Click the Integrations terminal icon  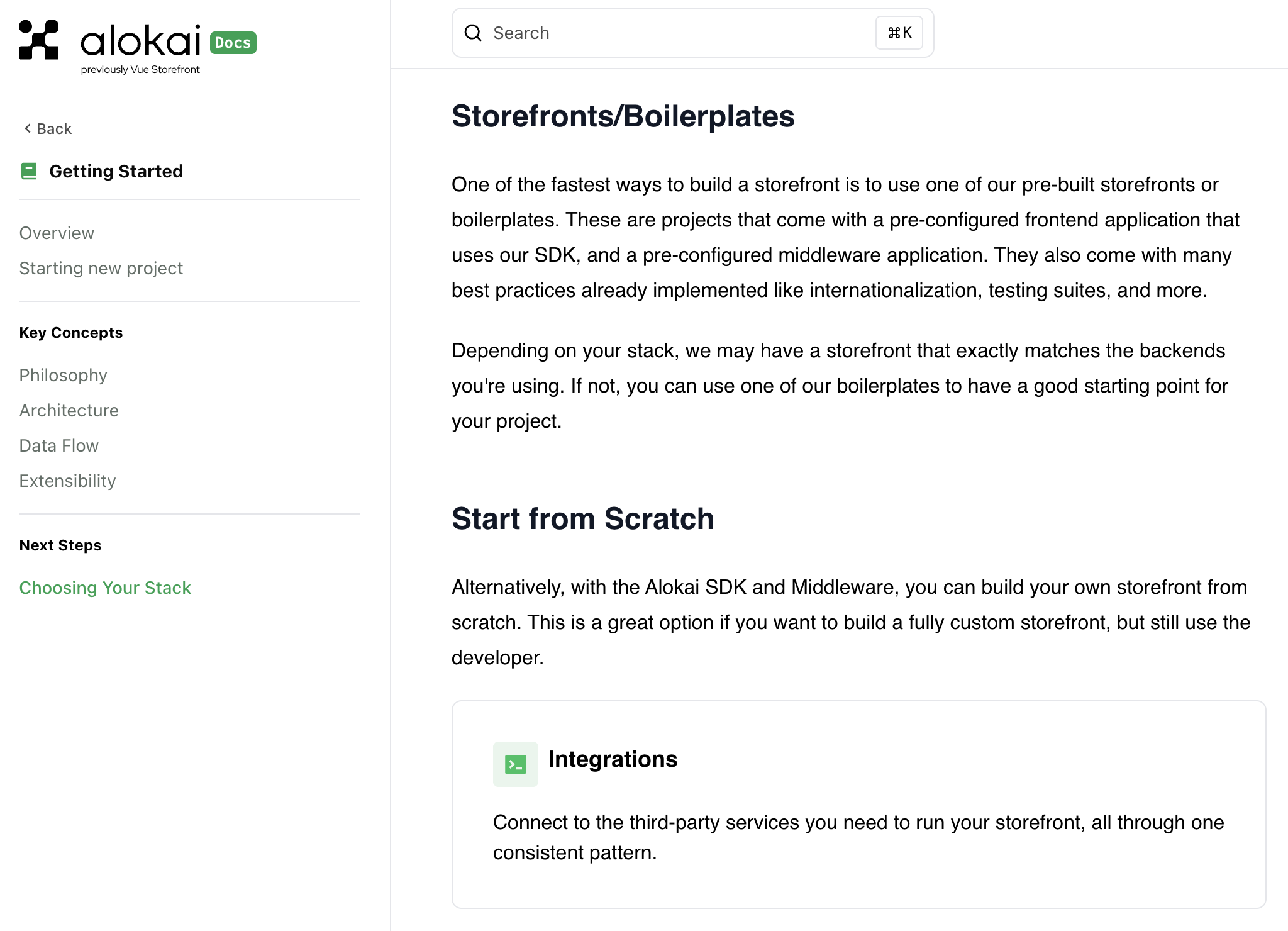point(515,764)
